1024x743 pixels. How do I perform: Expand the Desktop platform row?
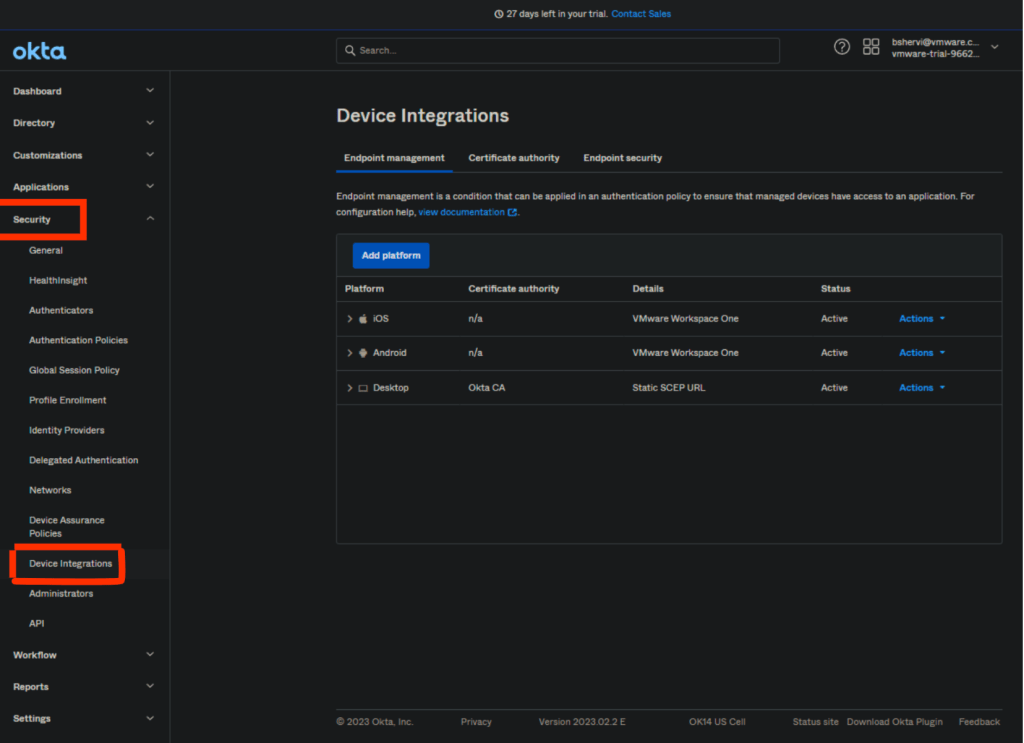click(x=349, y=388)
